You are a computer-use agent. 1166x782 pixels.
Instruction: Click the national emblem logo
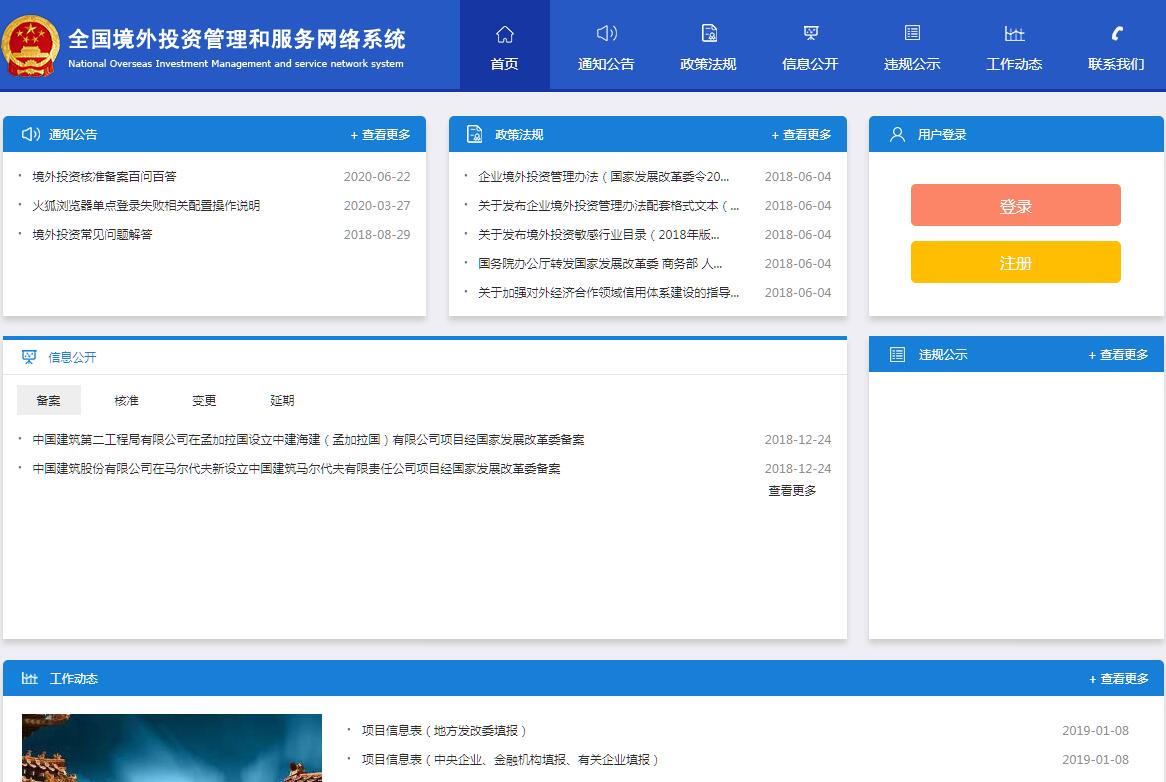31,45
